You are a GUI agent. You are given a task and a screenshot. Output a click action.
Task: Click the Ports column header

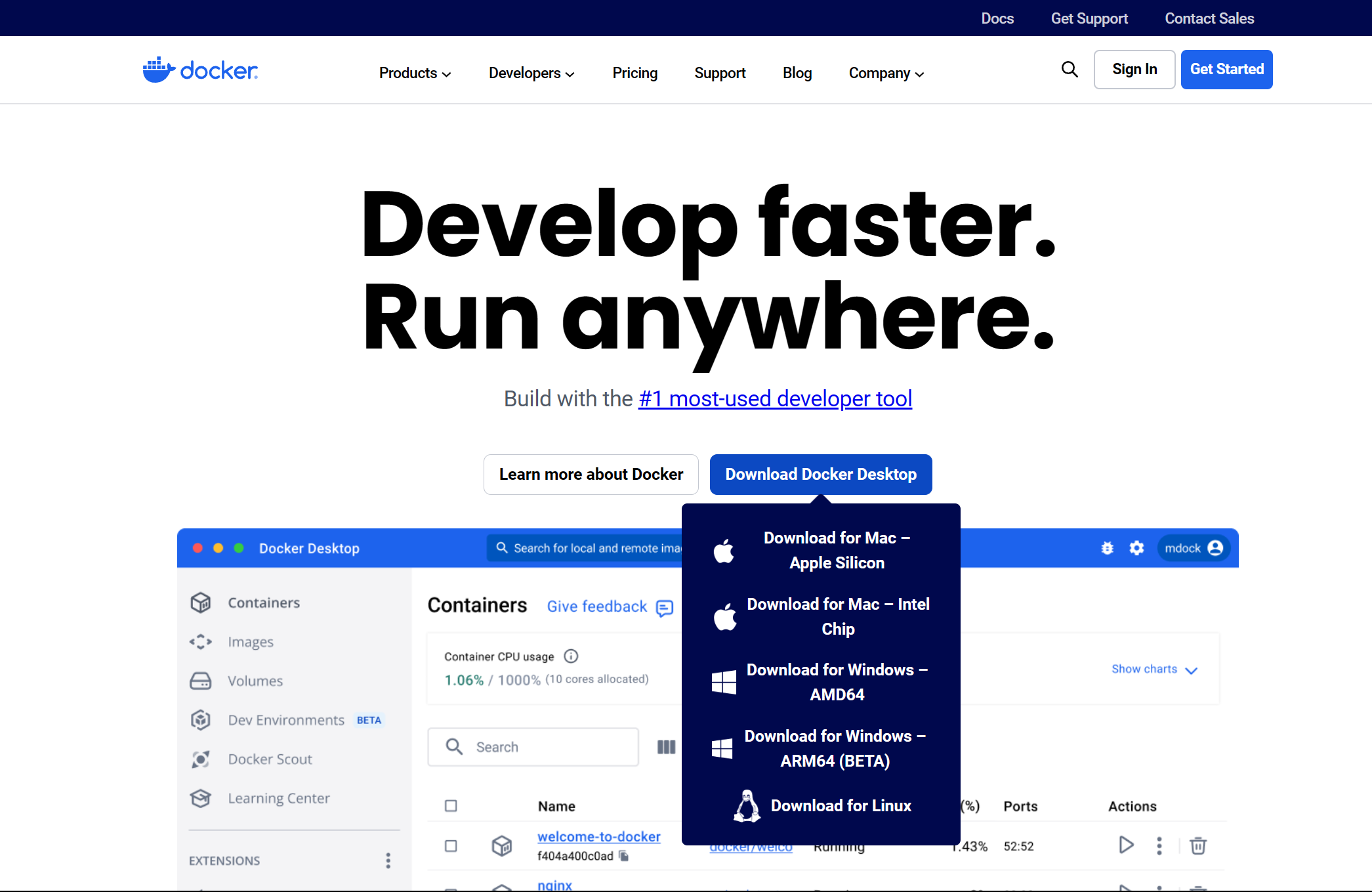[1020, 806]
